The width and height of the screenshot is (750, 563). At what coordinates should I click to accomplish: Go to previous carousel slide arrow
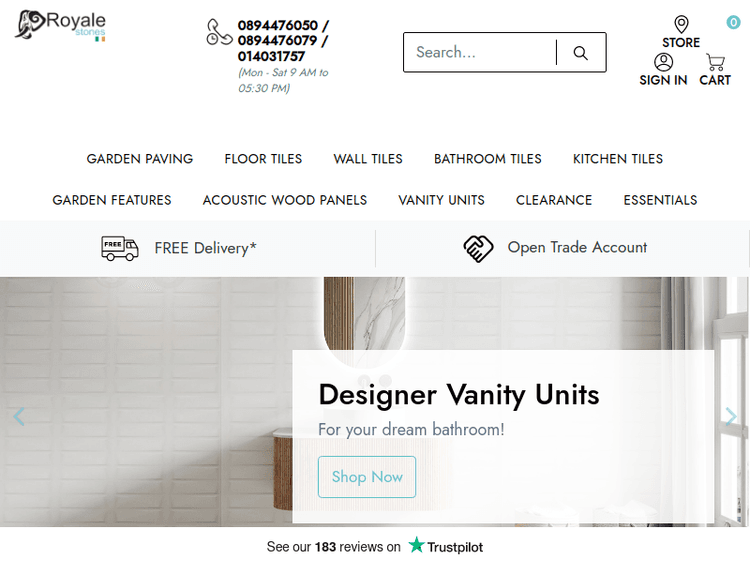(x=19, y=417)
